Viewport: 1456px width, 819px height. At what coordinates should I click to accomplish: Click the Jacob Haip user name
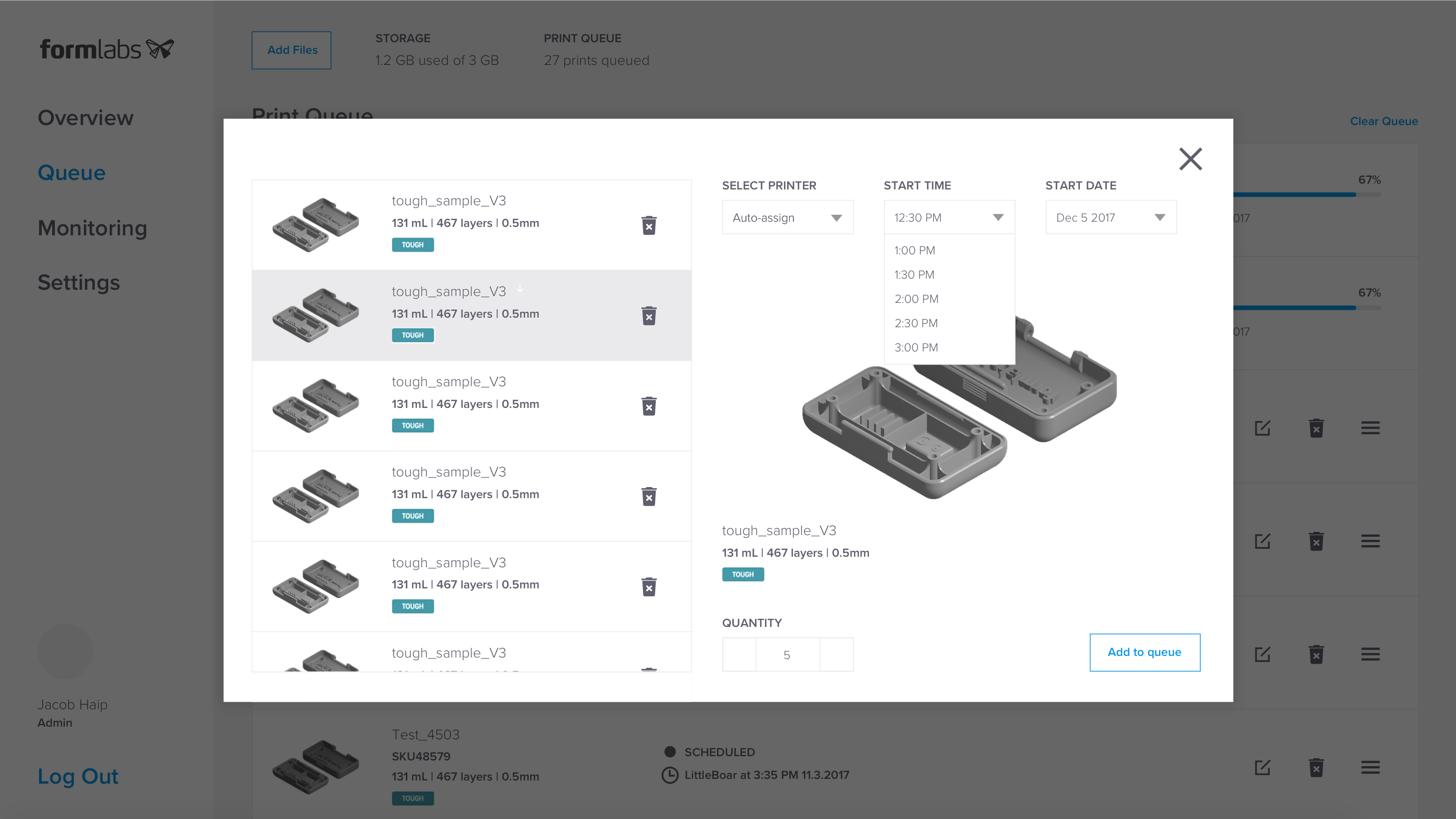tap(72, 704)
